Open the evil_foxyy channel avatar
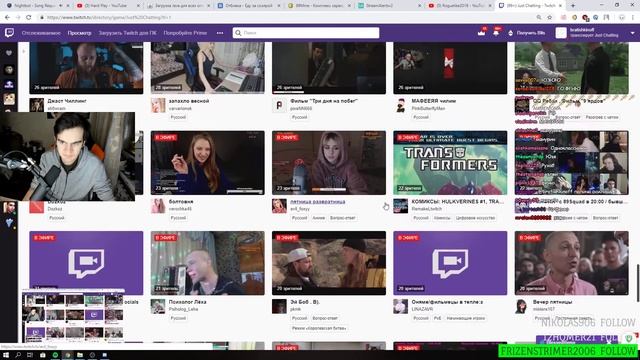Screen dimensions: 640x360 tap(279, 206)
